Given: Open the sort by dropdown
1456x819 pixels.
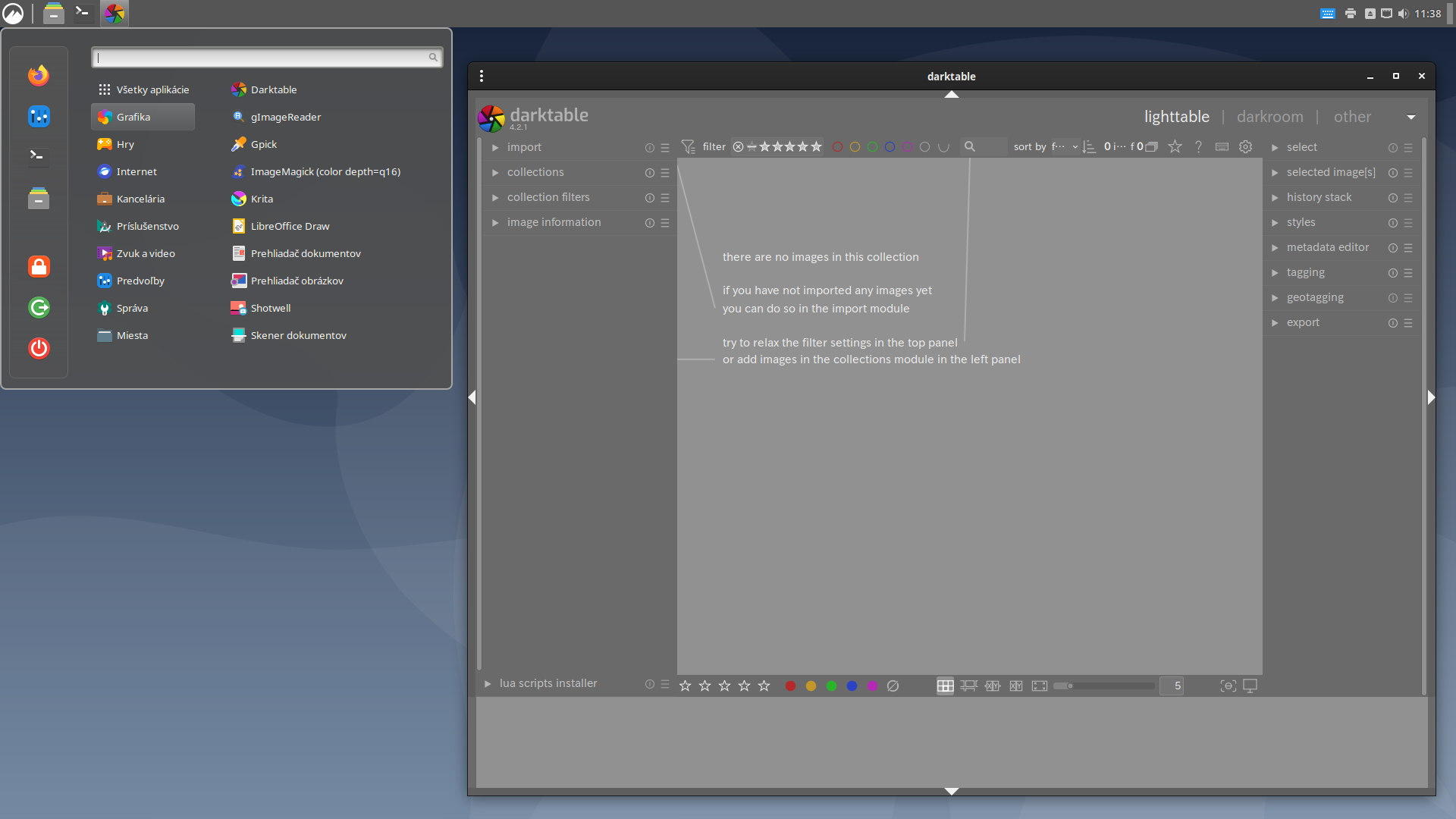Looking at the screenshot, I should pos(1065,147).
